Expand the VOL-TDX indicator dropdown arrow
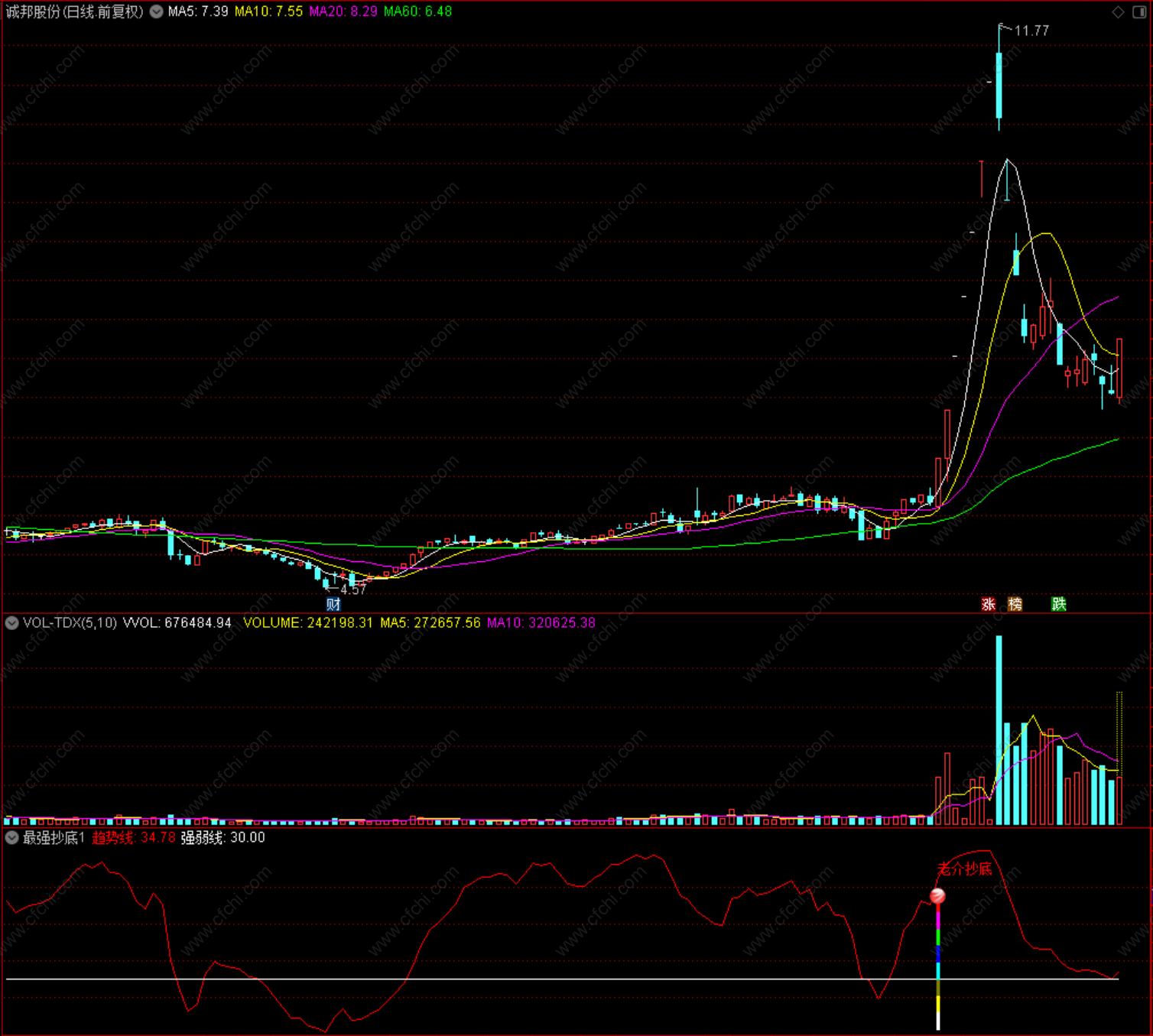The width and height of the screenshot is (1153, 1036). point(11,623)
